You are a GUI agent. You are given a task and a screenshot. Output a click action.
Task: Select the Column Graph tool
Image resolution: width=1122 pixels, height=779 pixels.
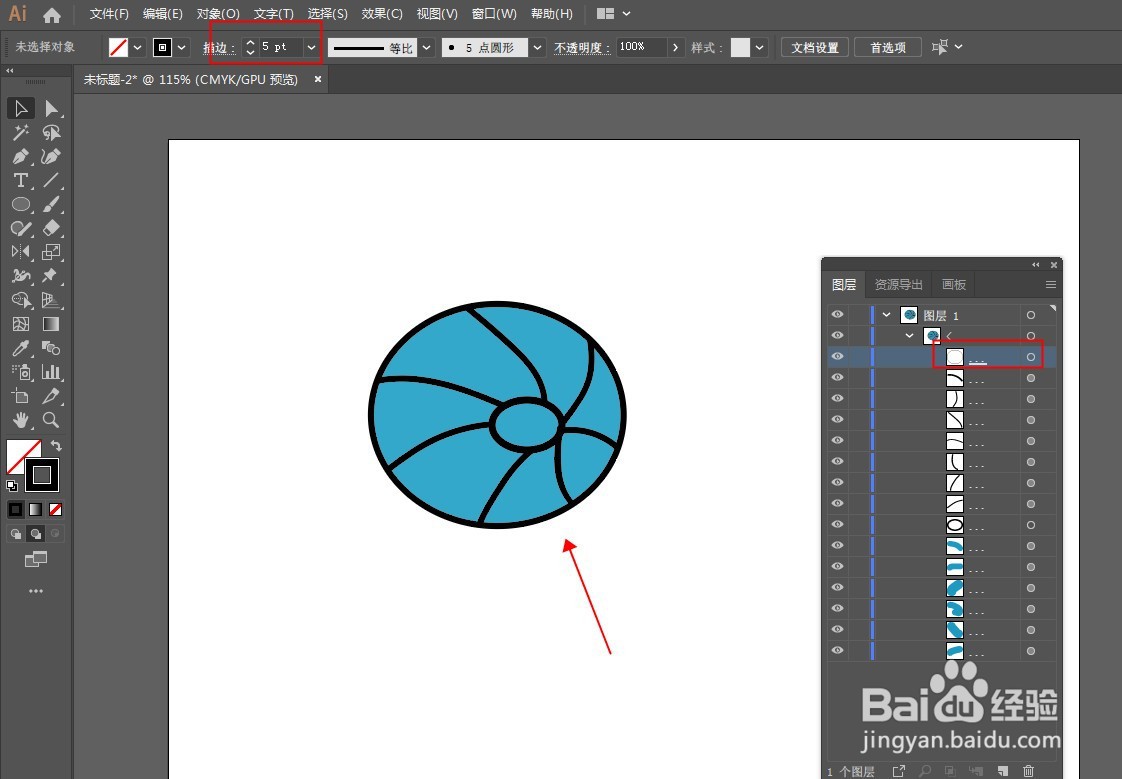[51, 372]
